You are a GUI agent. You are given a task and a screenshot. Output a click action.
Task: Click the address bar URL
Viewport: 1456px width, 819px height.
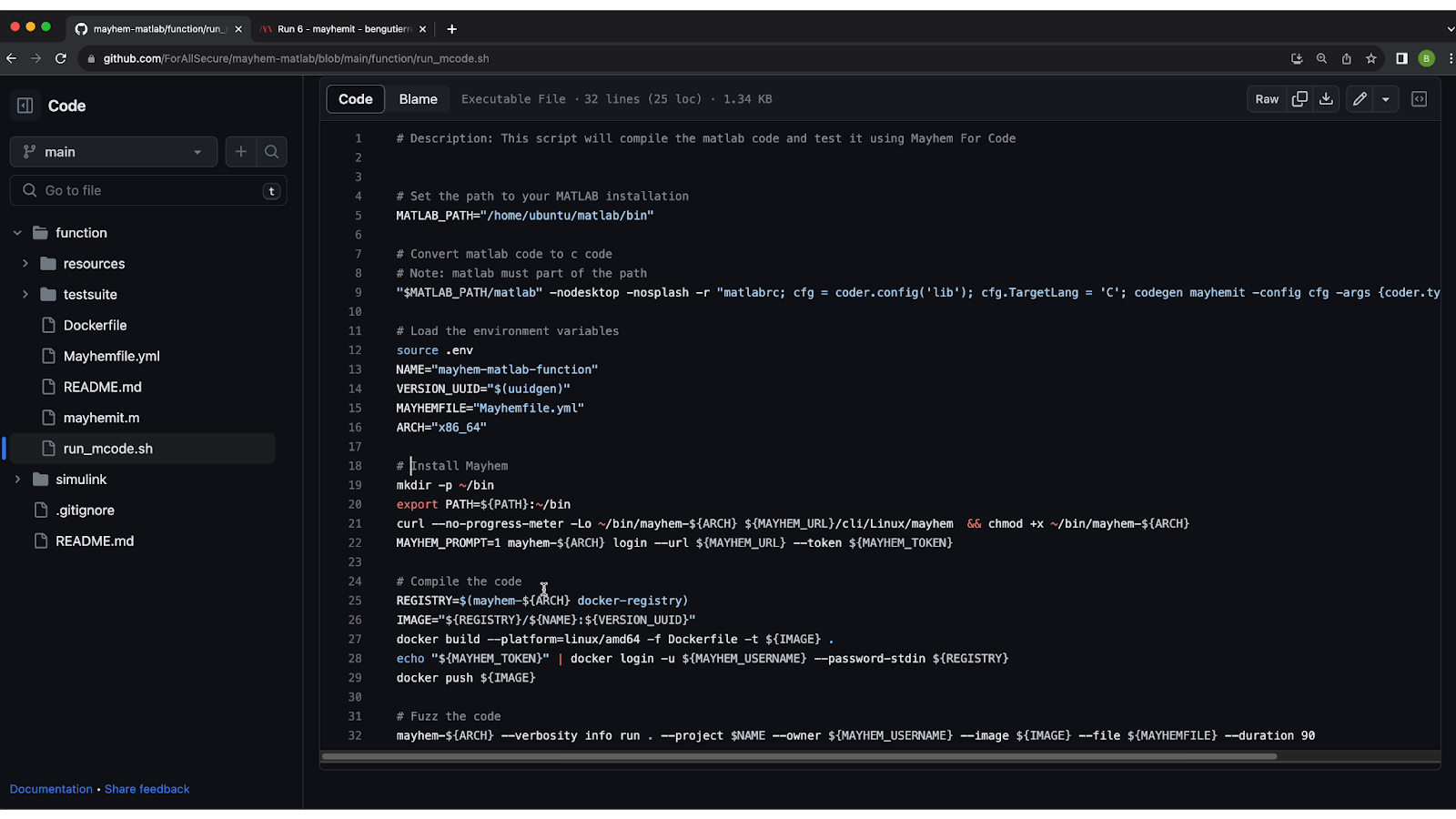pyautogui.click(x=296, y=58)
